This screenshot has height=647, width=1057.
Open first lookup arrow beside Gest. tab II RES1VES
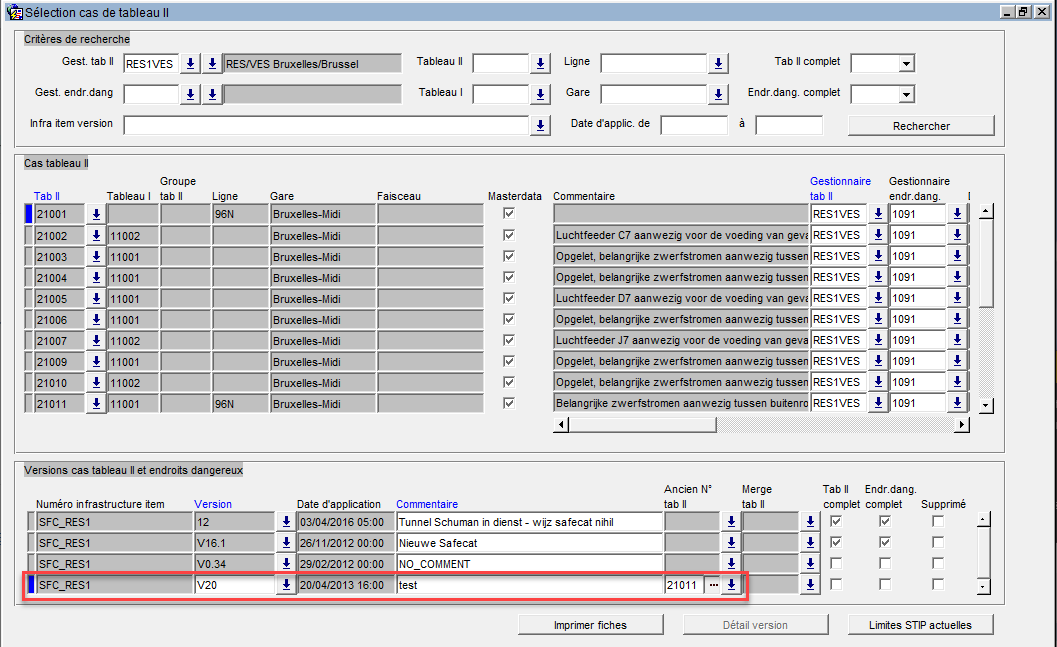191,63
